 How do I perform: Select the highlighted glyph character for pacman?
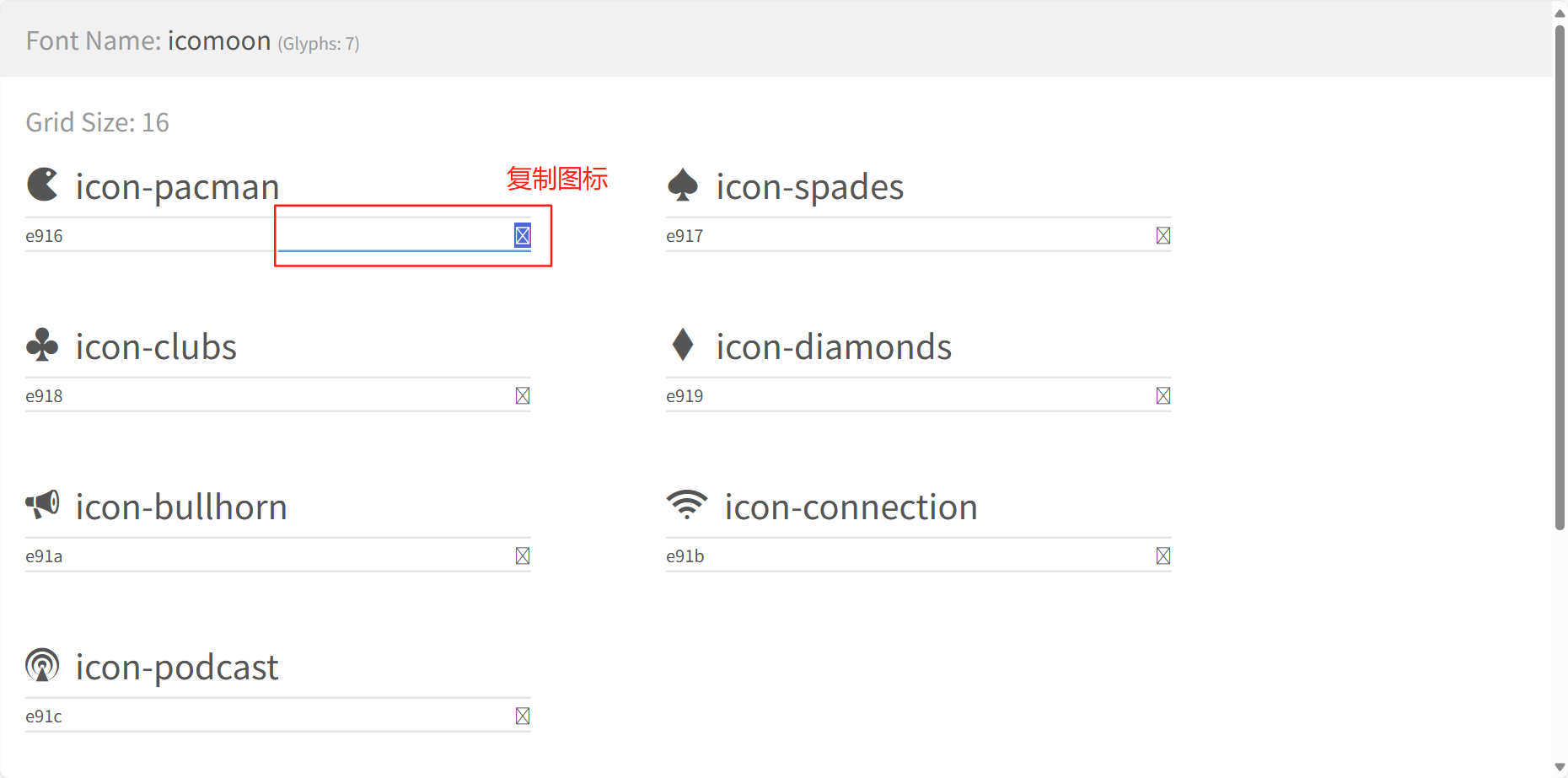tap(523, 235)
